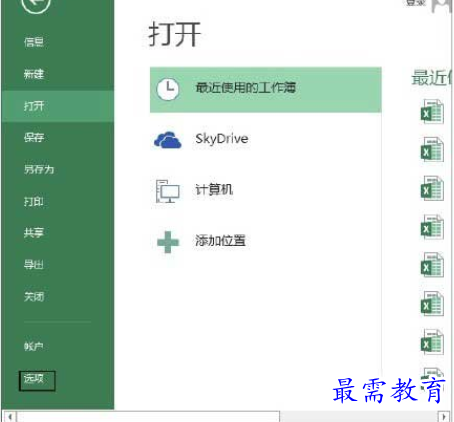Open the third recent Excel file icon
This screenshot has height=422, width=454.
coord(432,188)
